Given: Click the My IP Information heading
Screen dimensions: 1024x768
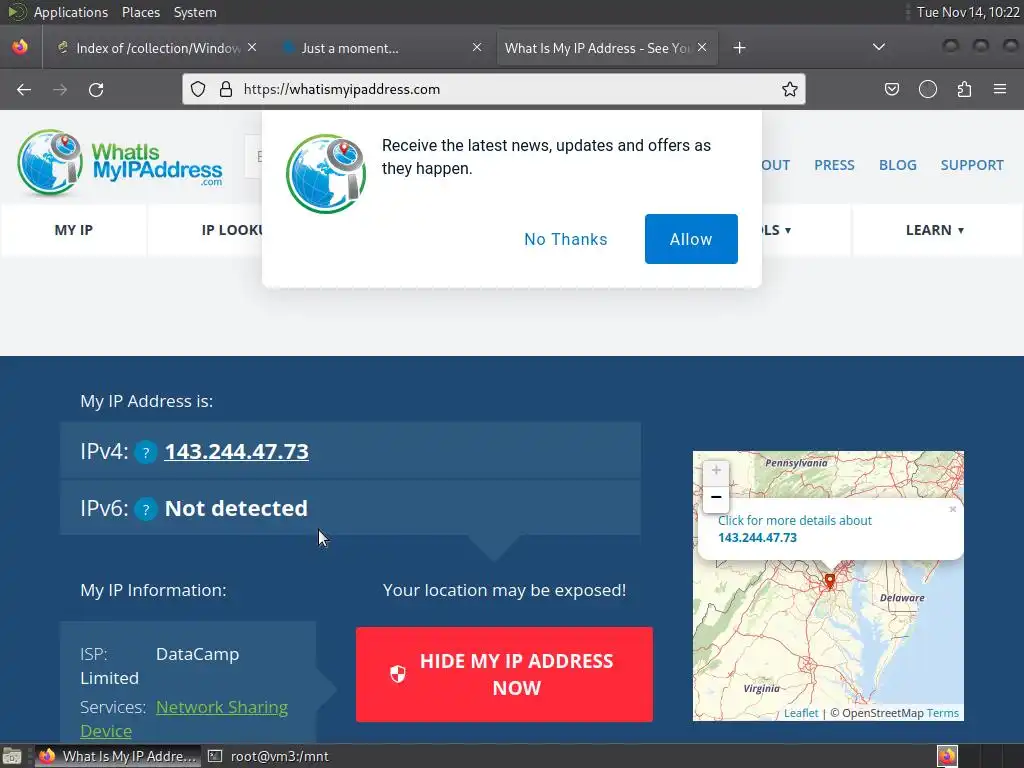Looking at the screenshot, I should point(153,590).
